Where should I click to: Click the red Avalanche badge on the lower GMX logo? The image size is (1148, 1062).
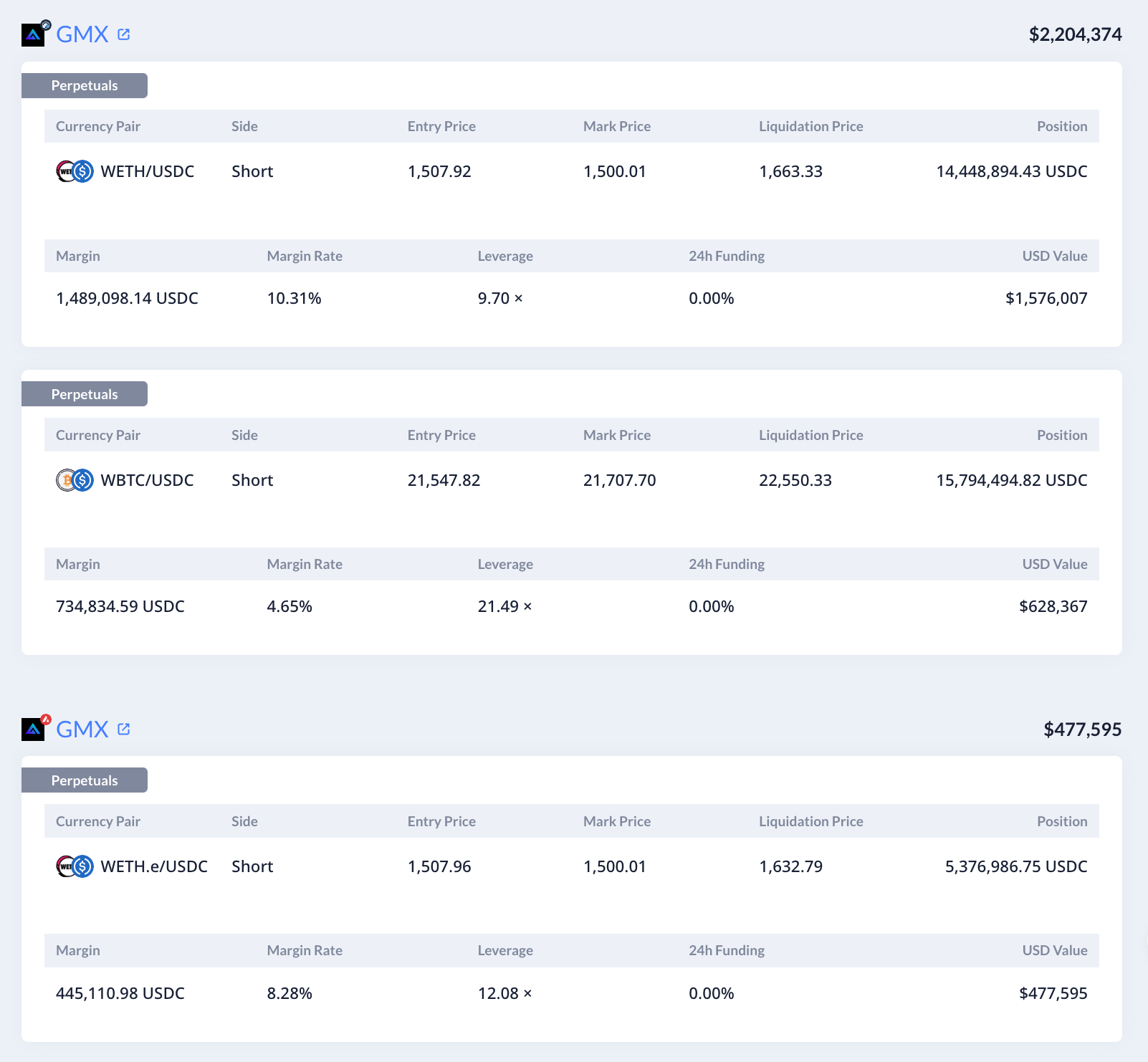pyautogui.click(x=46, y=719)
